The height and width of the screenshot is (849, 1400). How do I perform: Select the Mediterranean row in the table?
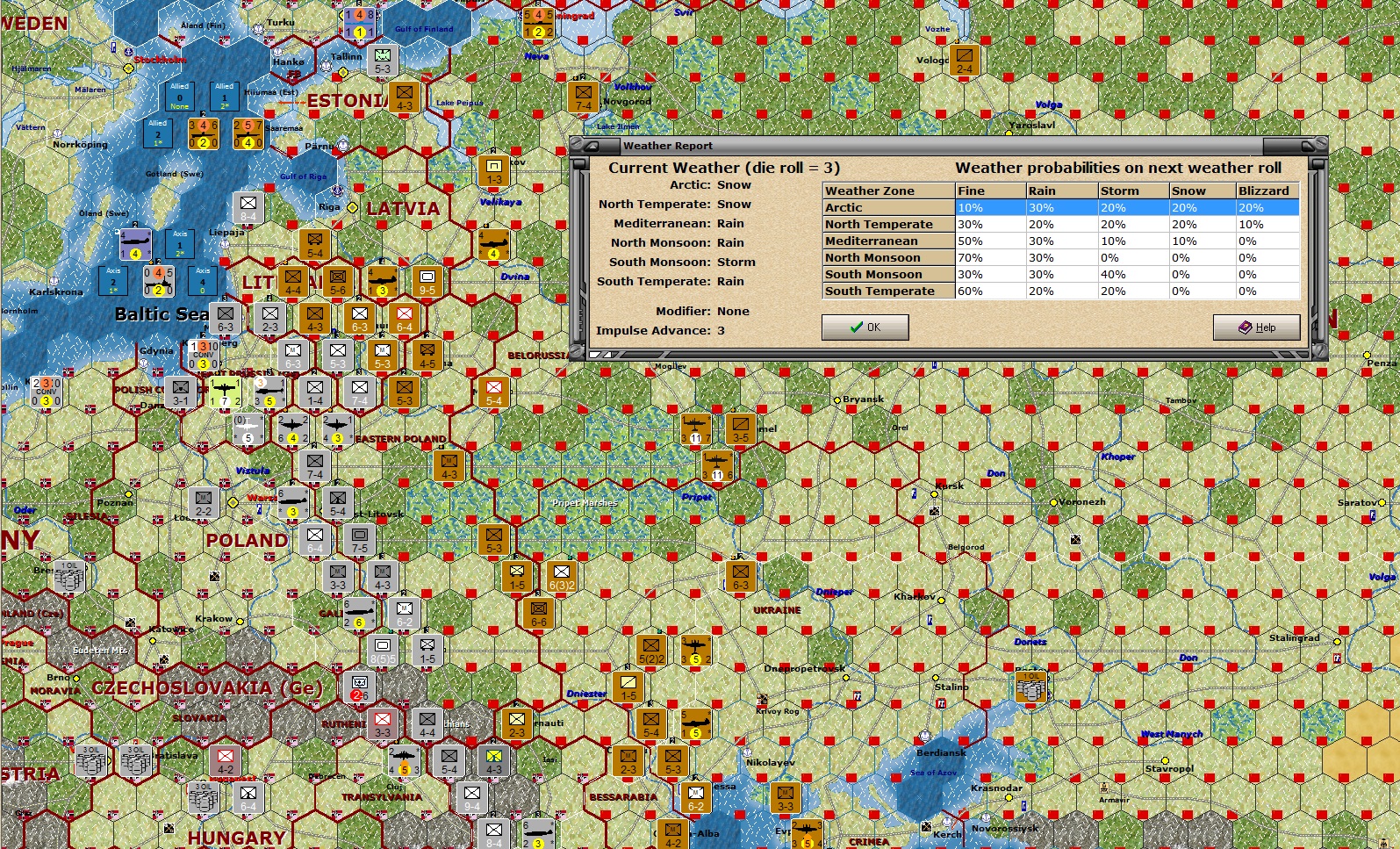point(1060,241)
